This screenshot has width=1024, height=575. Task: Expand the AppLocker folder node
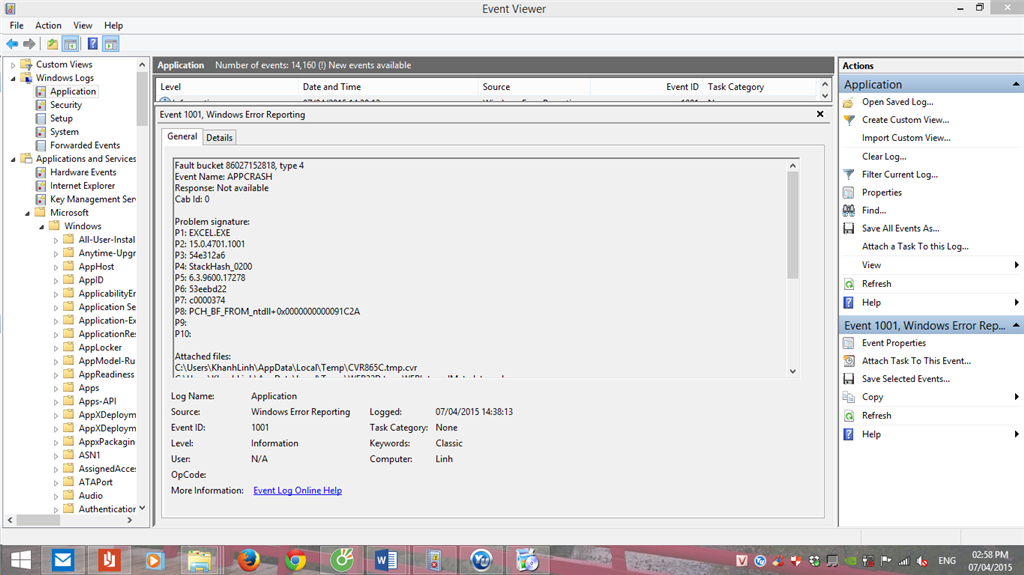click(56, 348)
